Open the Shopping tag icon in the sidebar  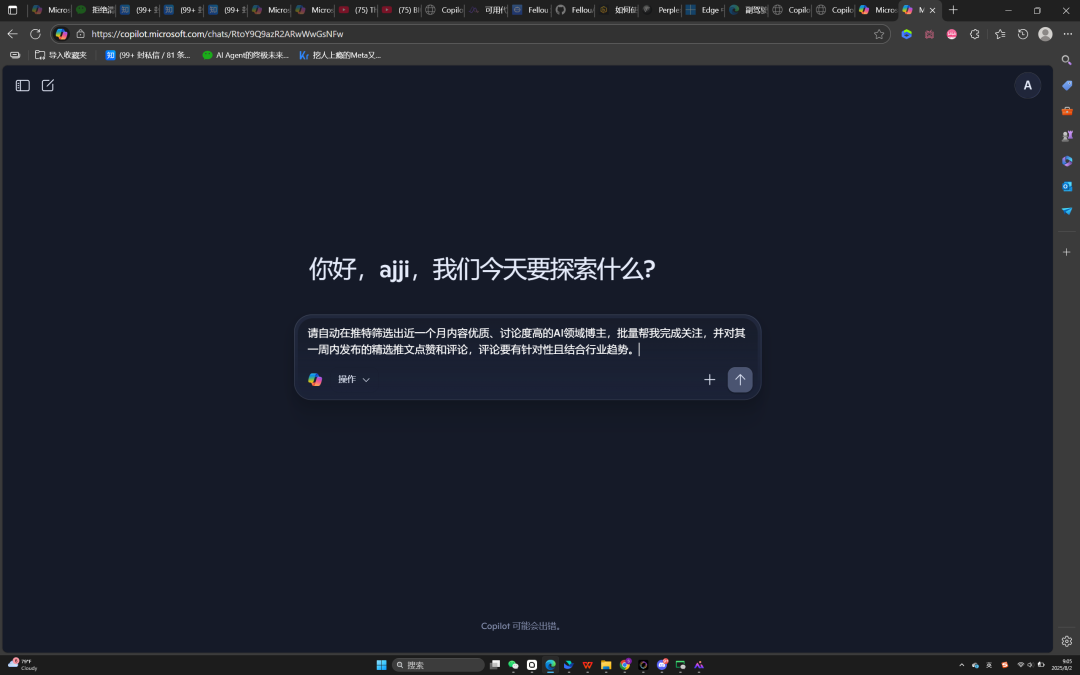[1066, 85]
